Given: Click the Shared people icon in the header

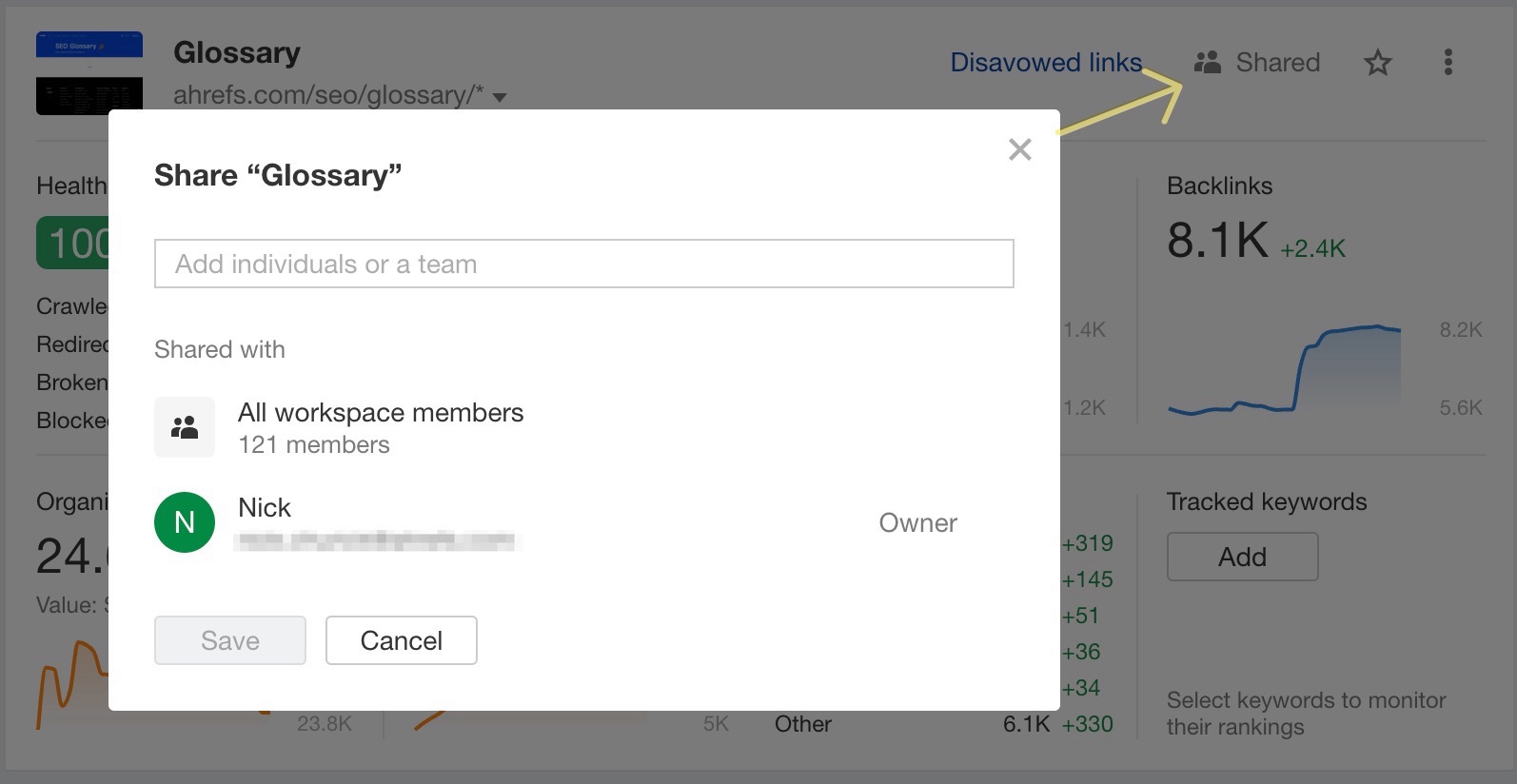Looking at the screenshot, I should 1207,62.
